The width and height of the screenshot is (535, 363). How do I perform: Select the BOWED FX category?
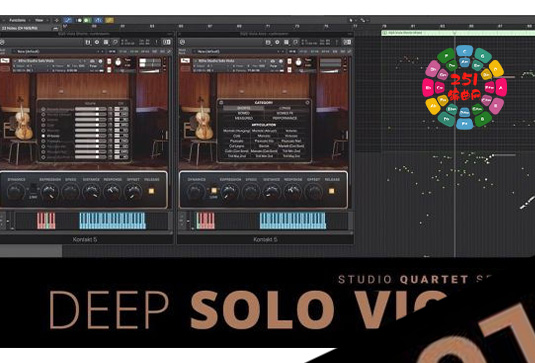point(285,113)
